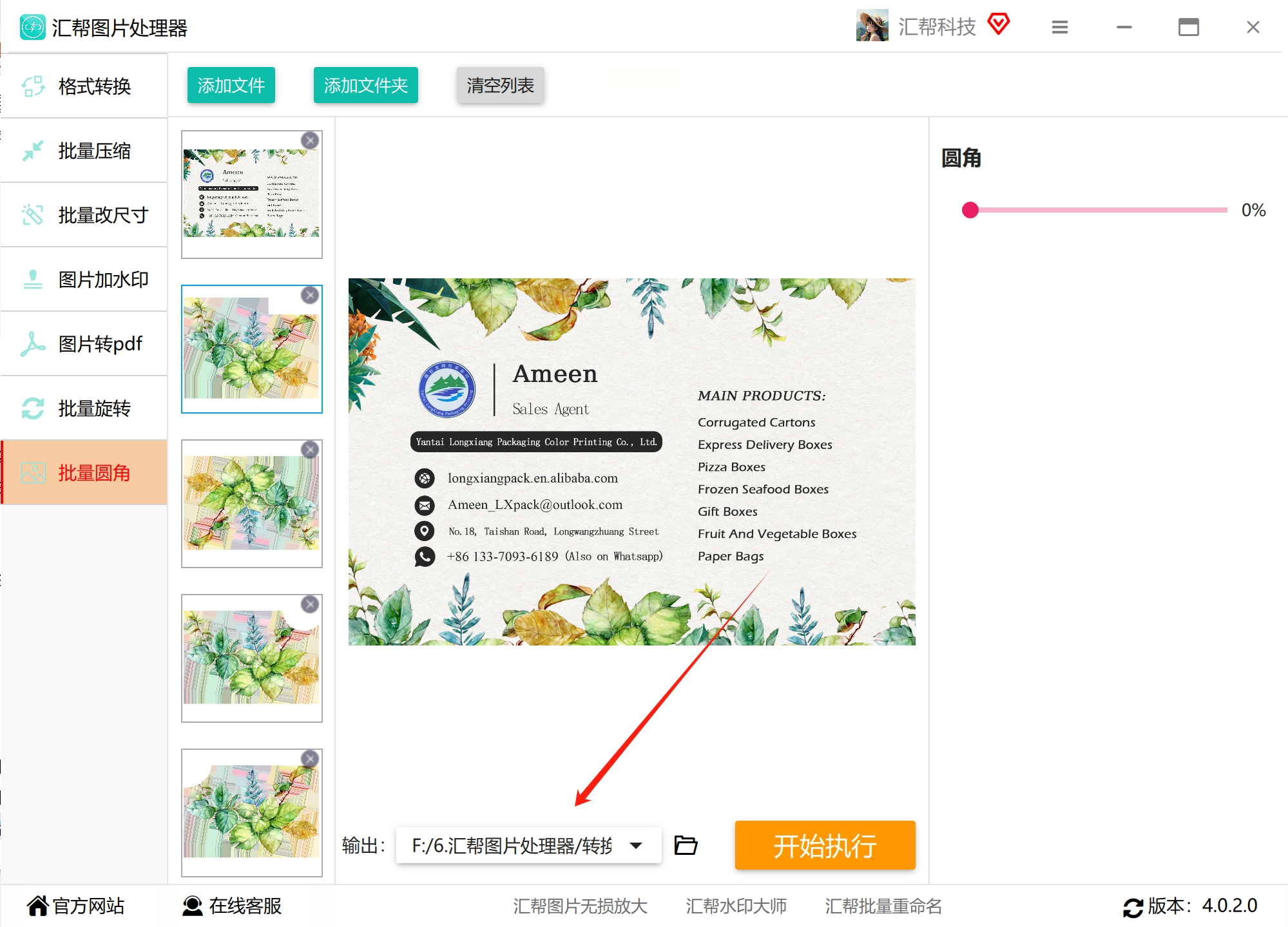Open 在线客服 online support
This screenshot has height=927, width=1288.
click(232, 906)
